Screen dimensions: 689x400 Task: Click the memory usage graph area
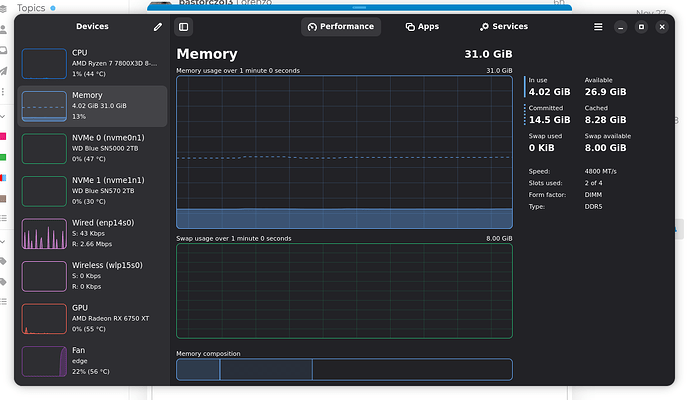pyautogui.click(x=344, y=152)
